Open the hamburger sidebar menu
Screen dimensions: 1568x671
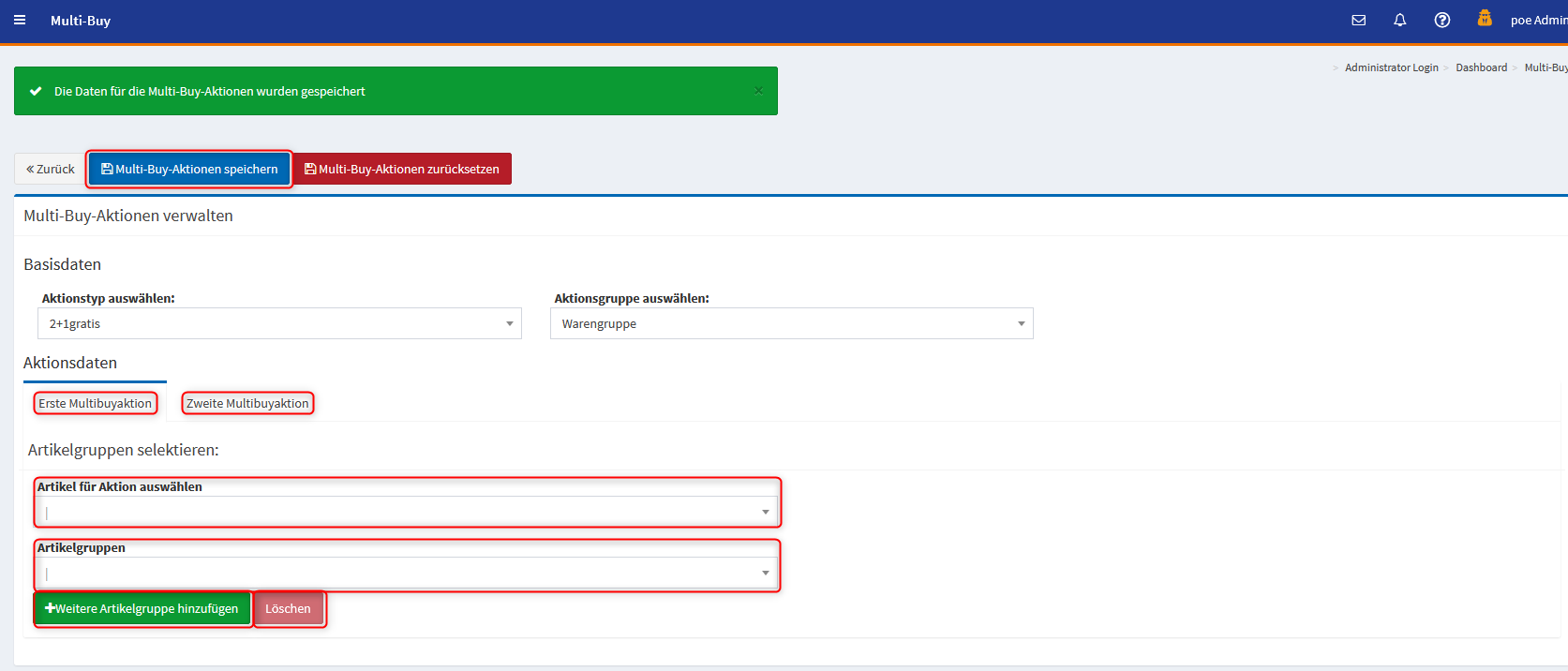pos(20,20)
